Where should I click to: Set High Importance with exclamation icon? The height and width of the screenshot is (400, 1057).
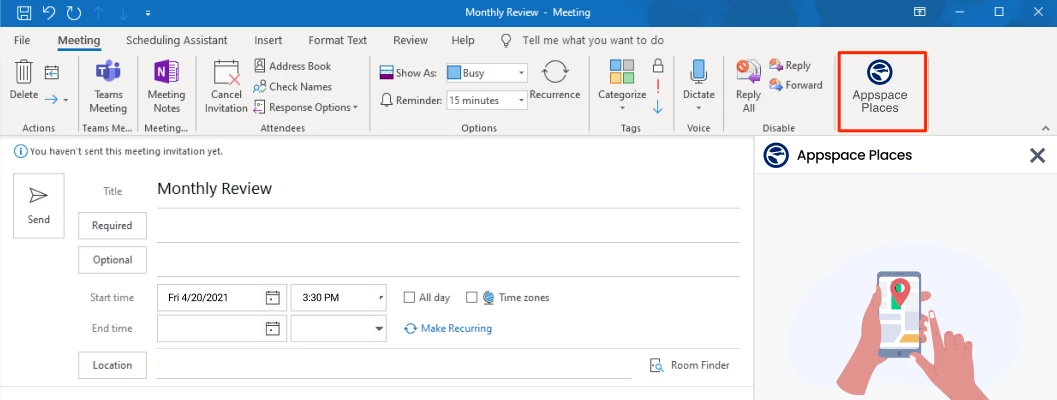tap(658, 86)
